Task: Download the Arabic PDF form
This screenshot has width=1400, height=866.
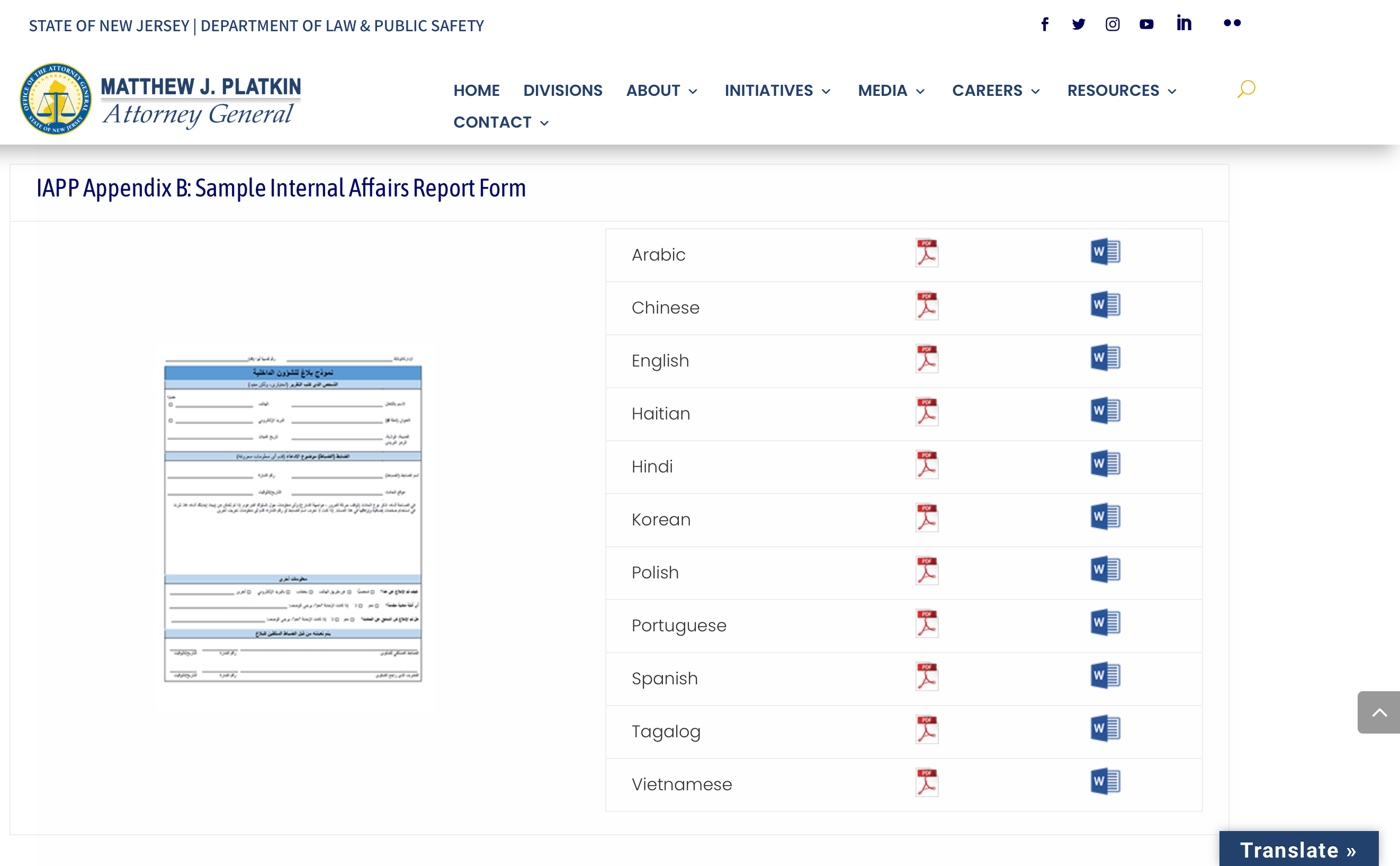Action: [927, 253]
